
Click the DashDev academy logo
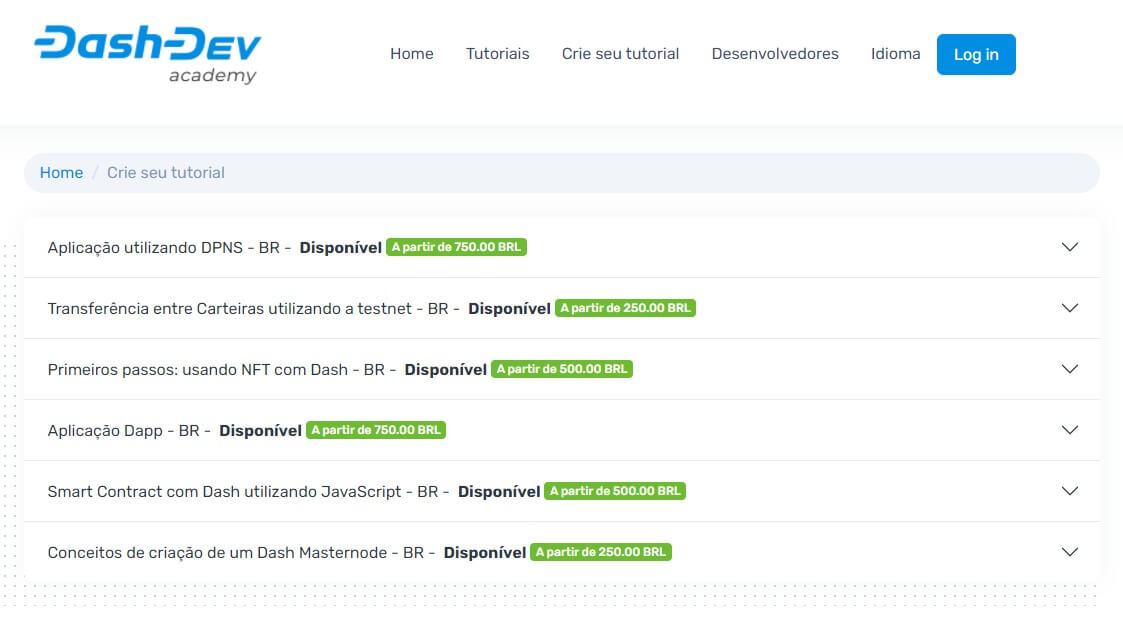(x=148, y=54)
